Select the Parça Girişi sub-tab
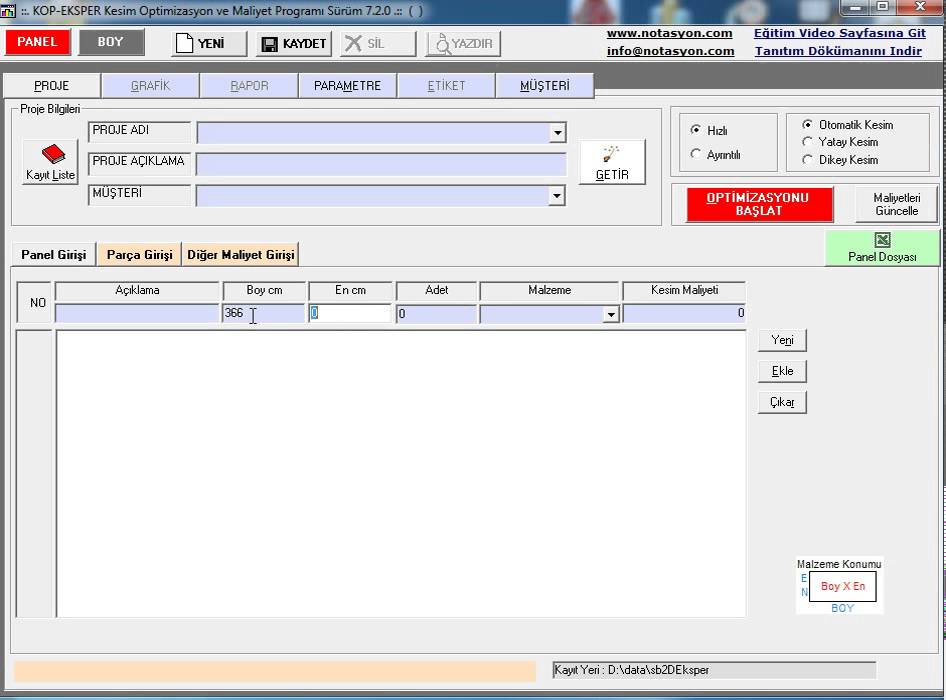This screenshot has height=700, width=946. tap(139, 255)
